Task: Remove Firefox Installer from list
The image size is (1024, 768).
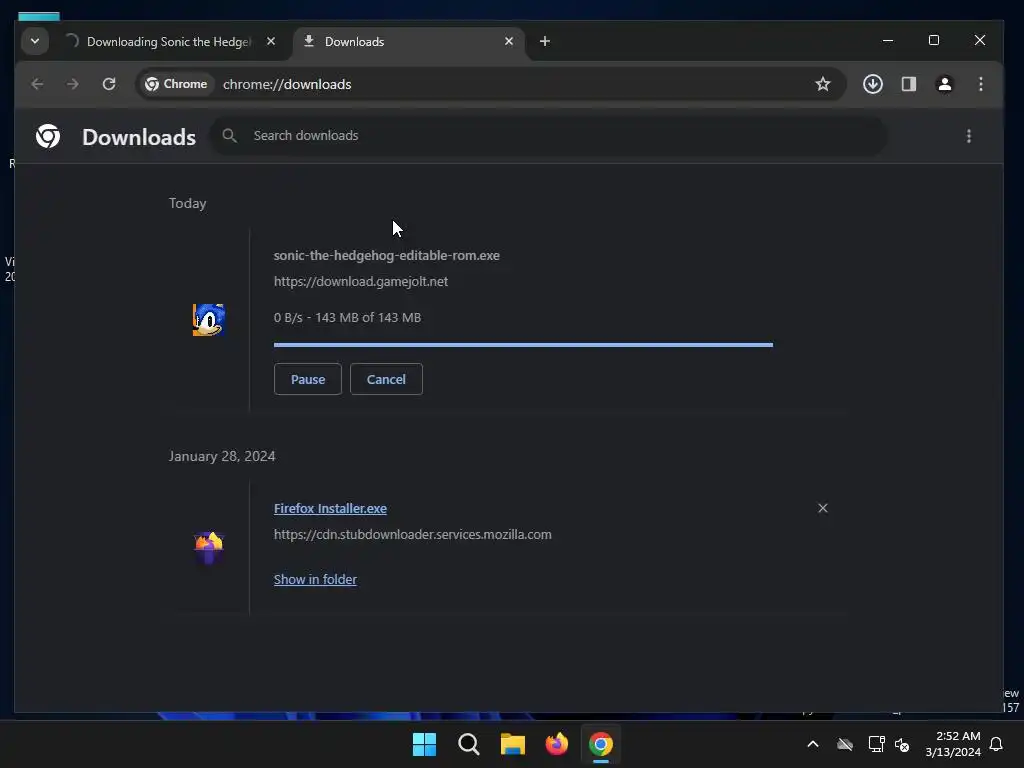Action: pyautogui.click(x=823, y=508)
